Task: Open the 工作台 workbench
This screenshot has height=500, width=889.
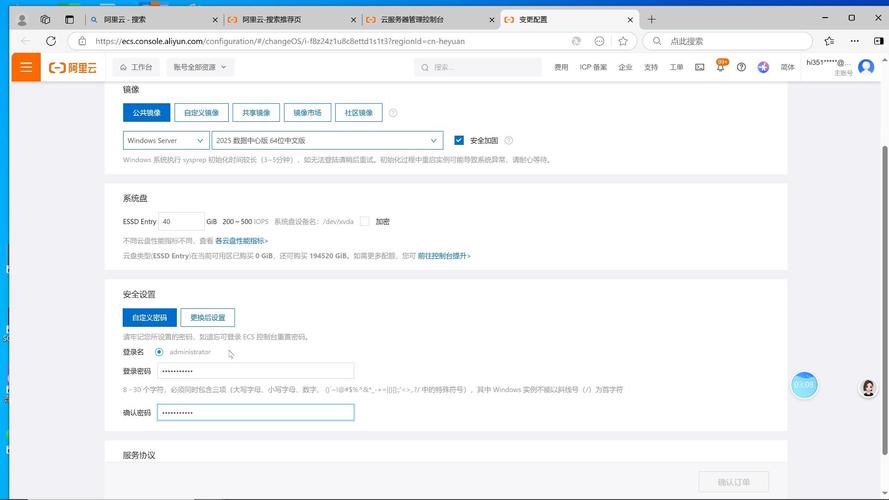Action: [136, 67]
